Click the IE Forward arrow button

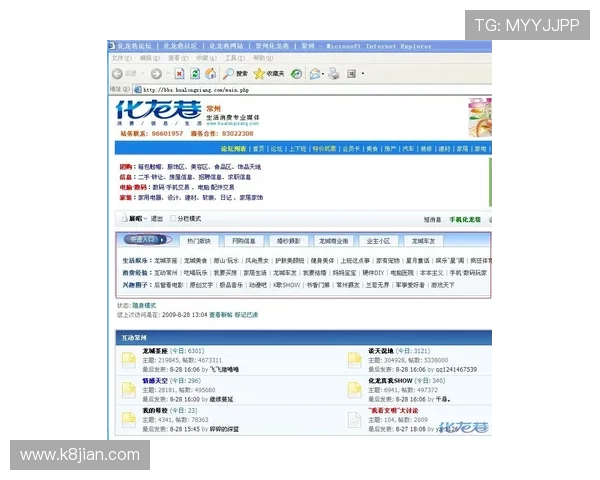point(156,73)
